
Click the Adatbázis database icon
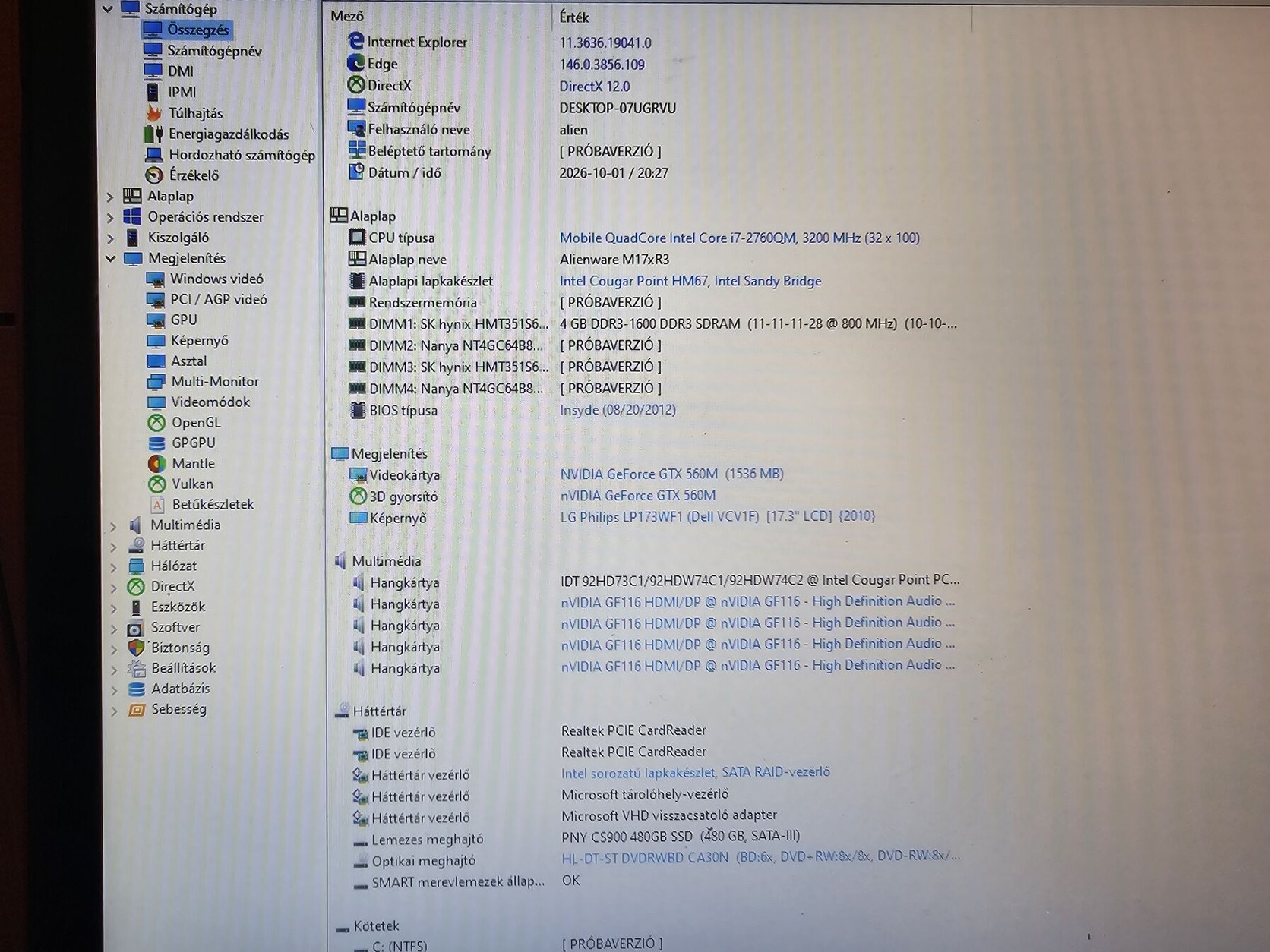[x=137, y=689]
